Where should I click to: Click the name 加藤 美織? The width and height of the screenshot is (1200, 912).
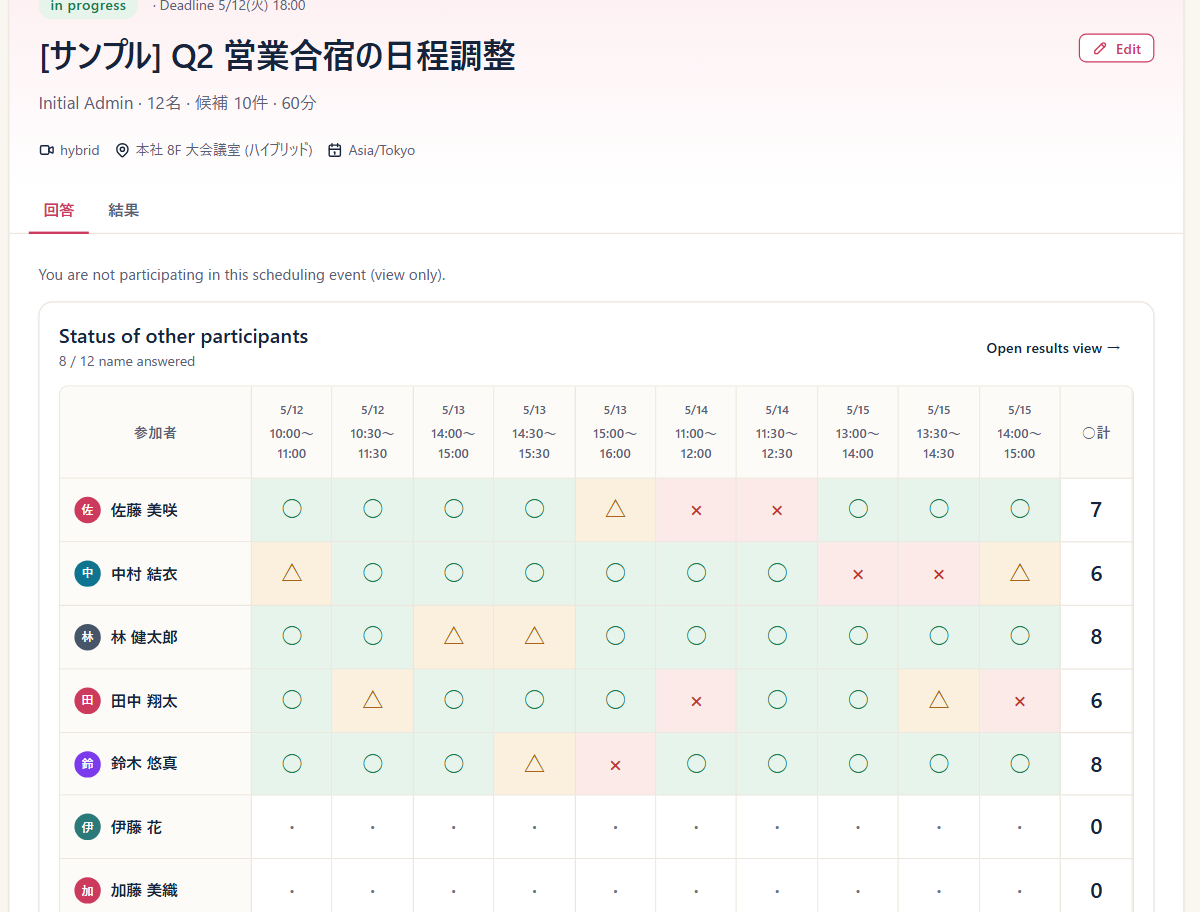click(x=144, y=890)
